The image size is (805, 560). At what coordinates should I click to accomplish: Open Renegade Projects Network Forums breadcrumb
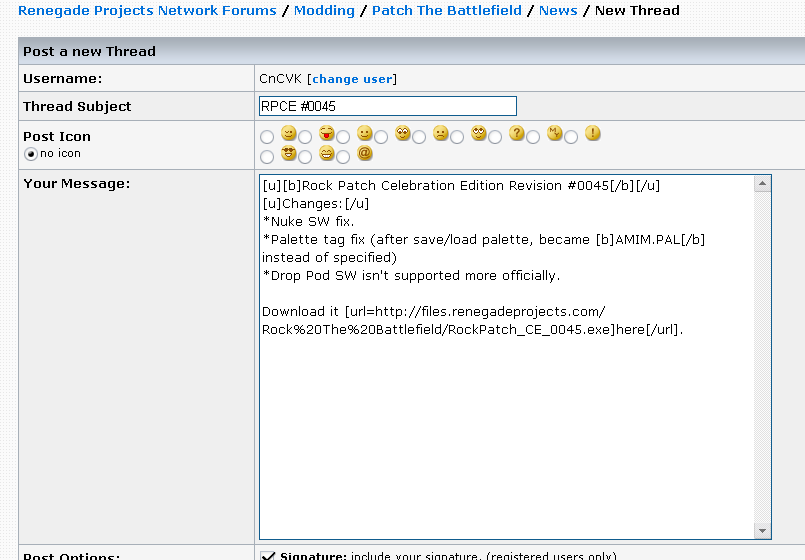point(147,11)
